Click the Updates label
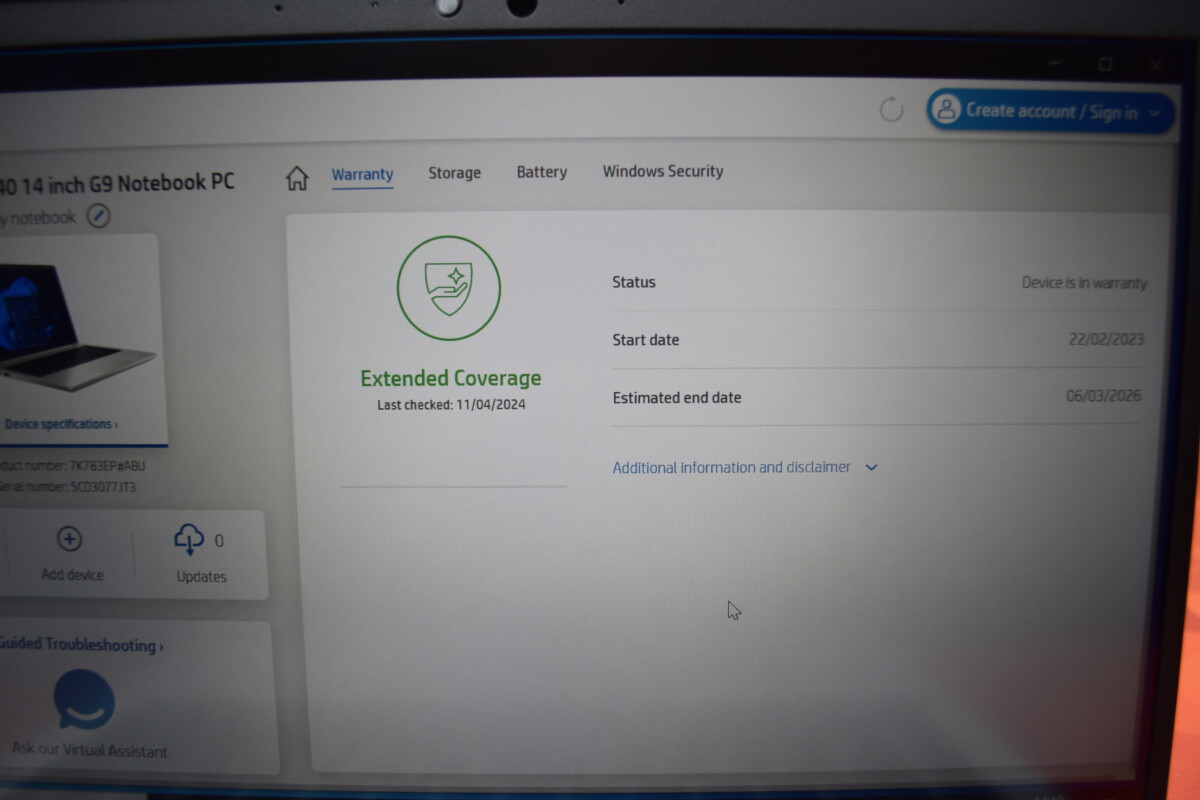The width and height of the screenshot is (1200, 800). [x=201, y=577]
